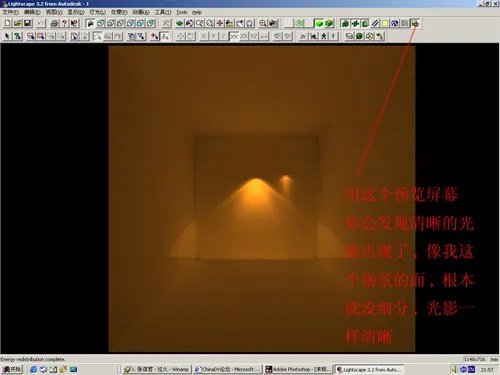Click the walking person walkthrough icon
The width and height of the screenshot is (500, 375).
coord(324,36)
